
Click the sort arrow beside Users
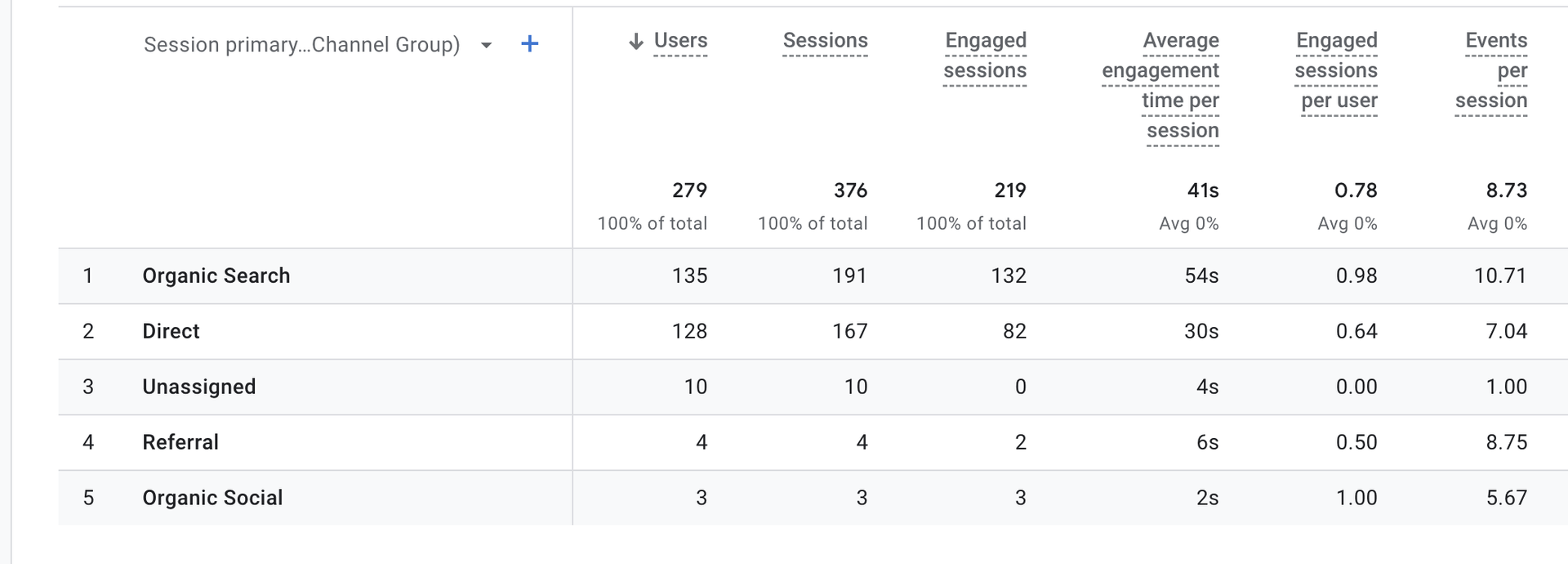pos(636,42)
